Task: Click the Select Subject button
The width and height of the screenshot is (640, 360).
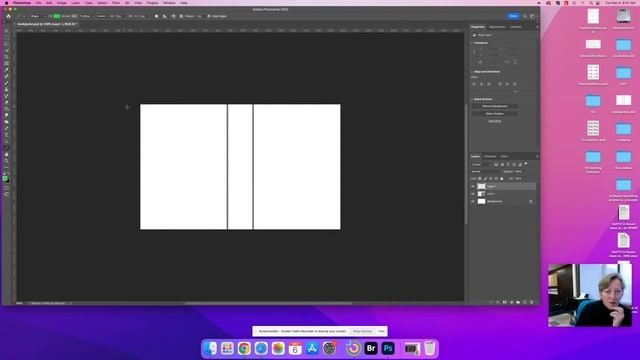Action: [x=495, y=113]
